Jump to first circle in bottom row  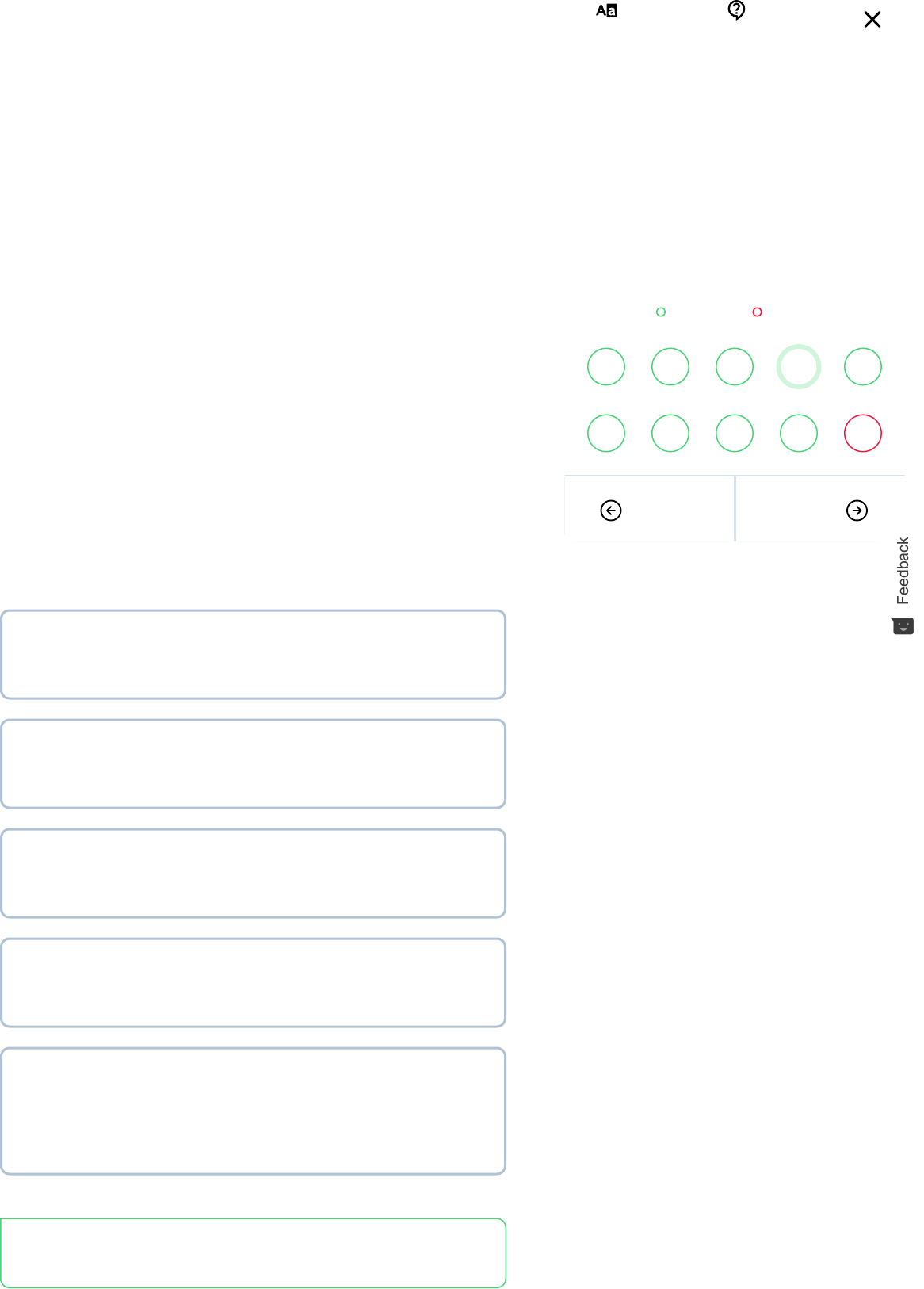click(606, 434)
